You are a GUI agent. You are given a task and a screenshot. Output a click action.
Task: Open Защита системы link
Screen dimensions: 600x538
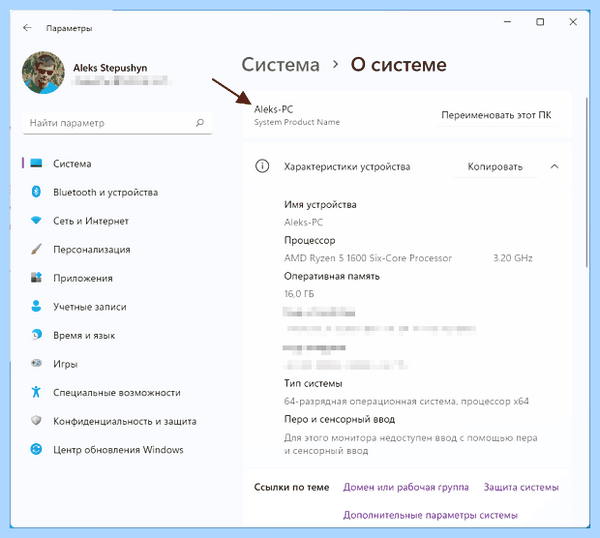click(x=521, y=487)
